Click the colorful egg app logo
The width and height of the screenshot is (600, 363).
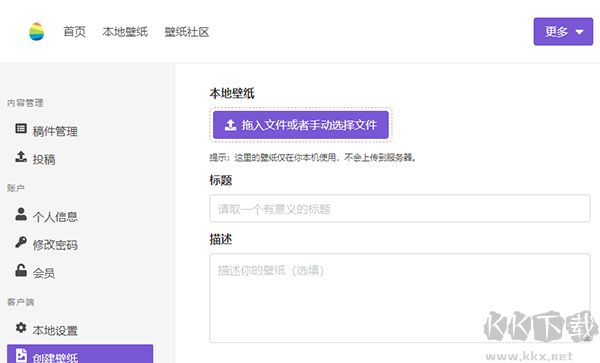pyautogui.click(x=36, y=31)
